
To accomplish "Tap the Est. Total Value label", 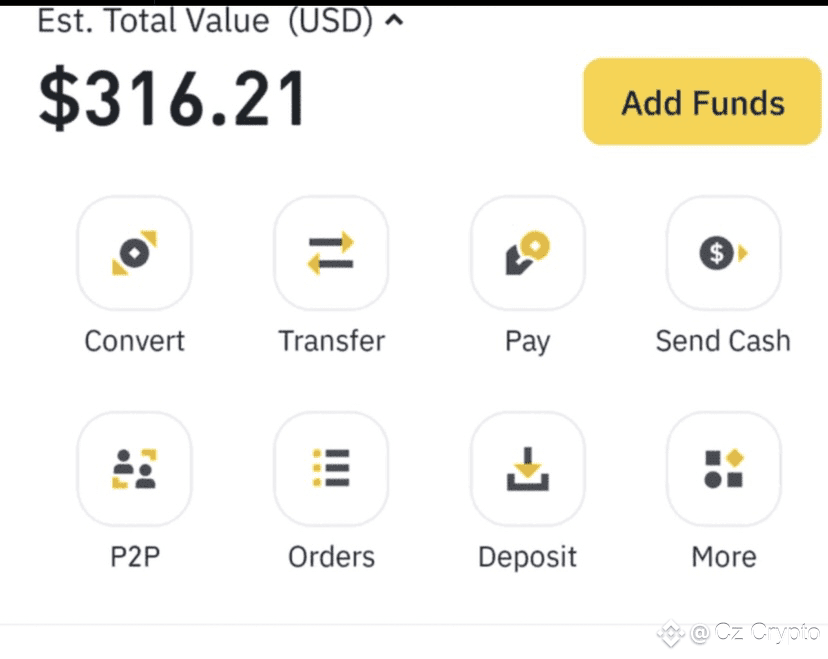I will click(x=154, y=21).
